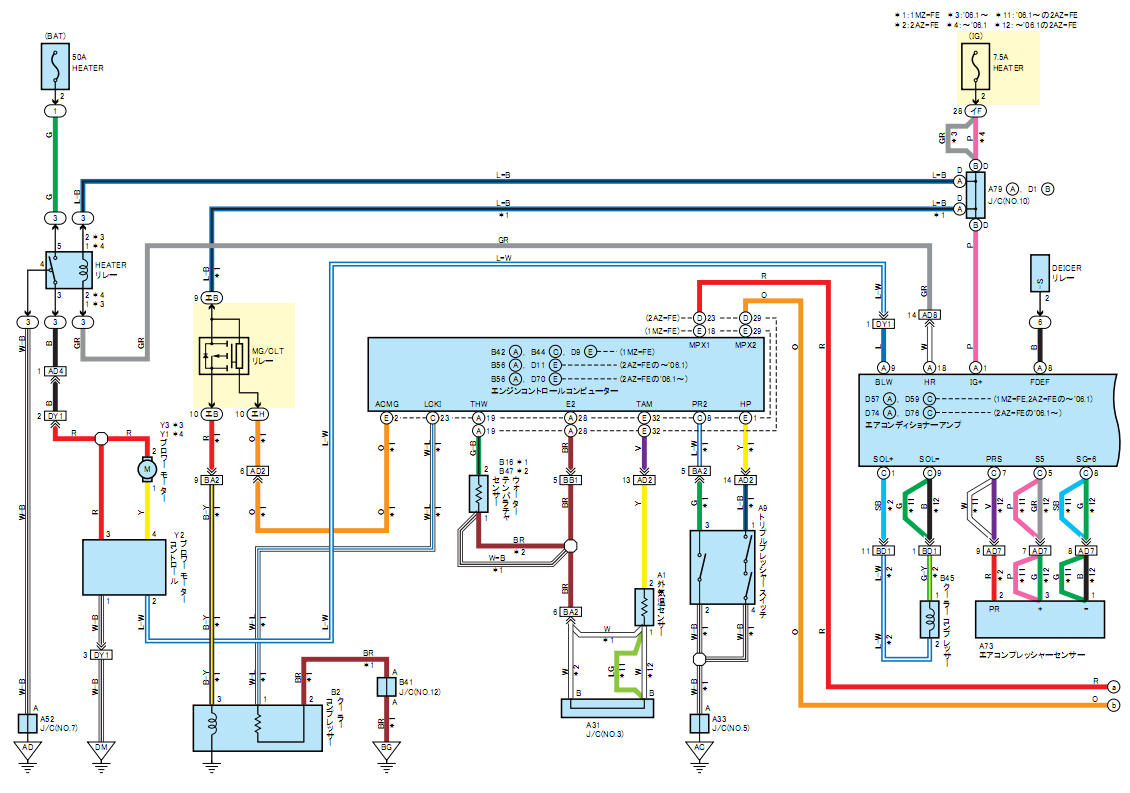Click the A1 ambient temperature sensor resistor
Viewport: 1130px width, 793px height.
644,607
